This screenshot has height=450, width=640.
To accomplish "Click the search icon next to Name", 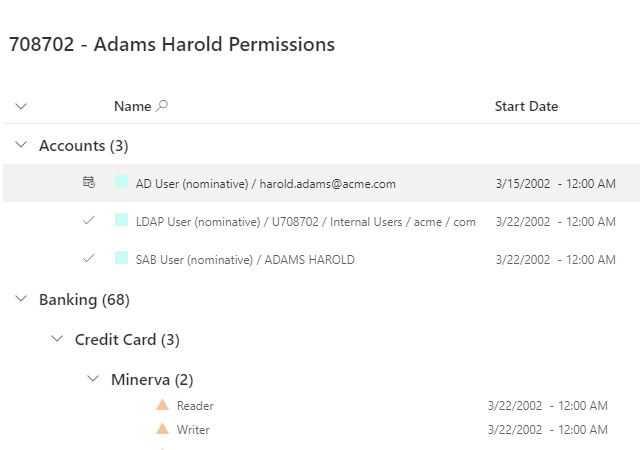I will [x=163, y=106].
